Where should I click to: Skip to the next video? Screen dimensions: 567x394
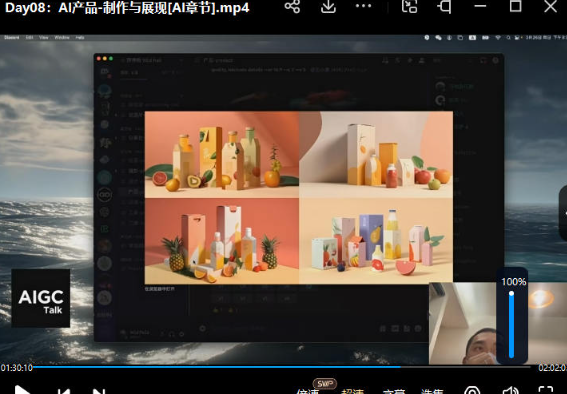tap(99, 390)
